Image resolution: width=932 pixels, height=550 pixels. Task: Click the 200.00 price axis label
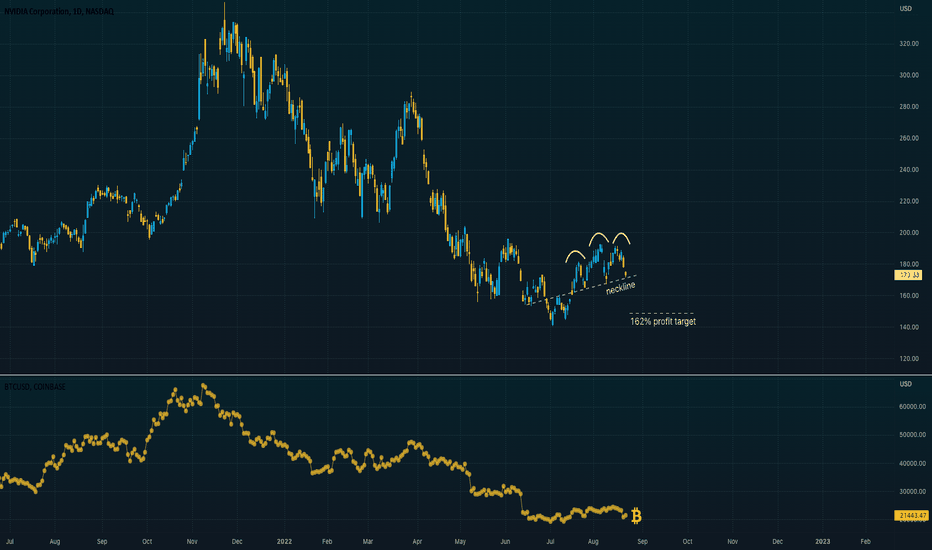(x=909, y=233)
